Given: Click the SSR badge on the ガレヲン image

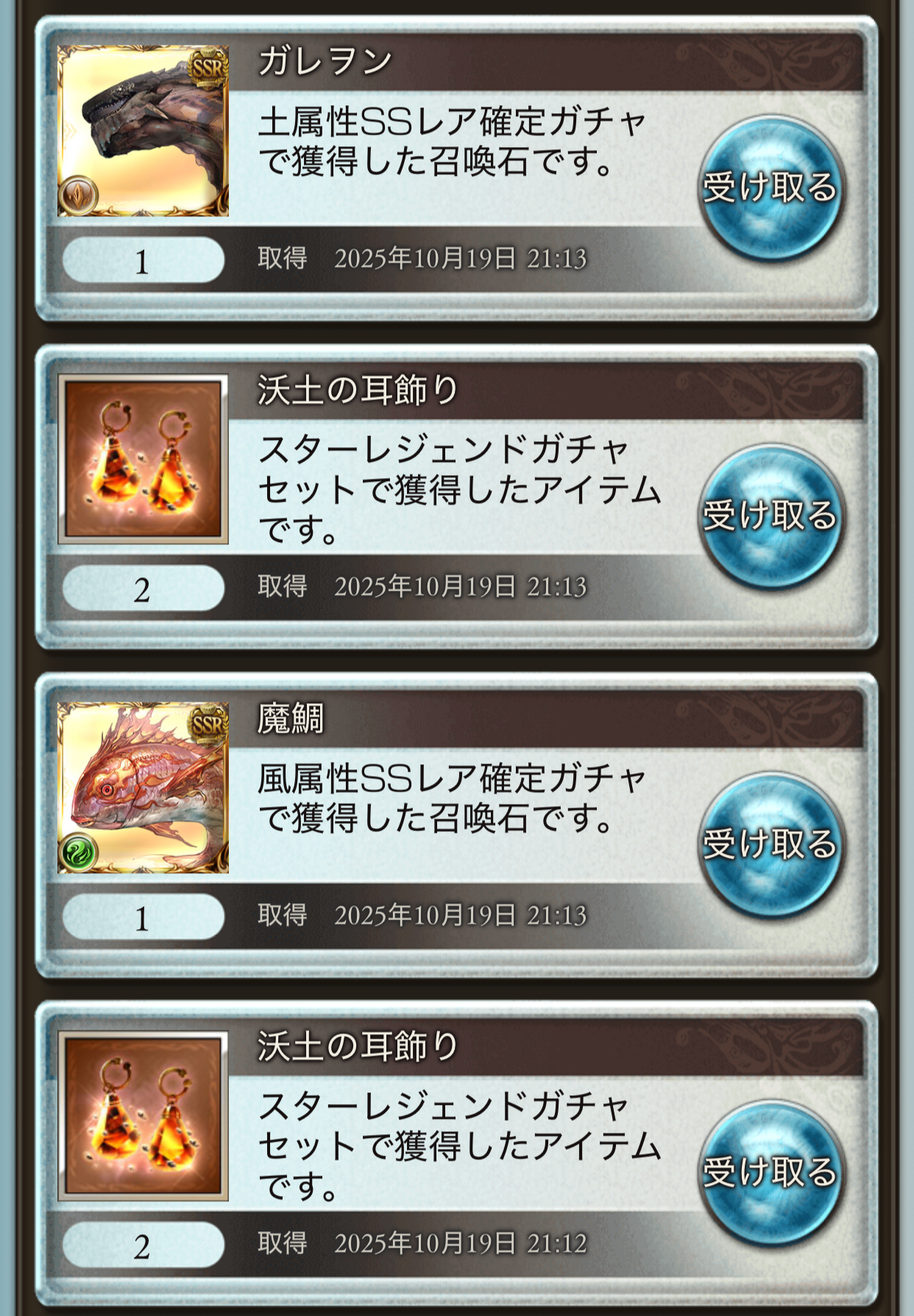Looking at the screenshot, I should (208, 68).
